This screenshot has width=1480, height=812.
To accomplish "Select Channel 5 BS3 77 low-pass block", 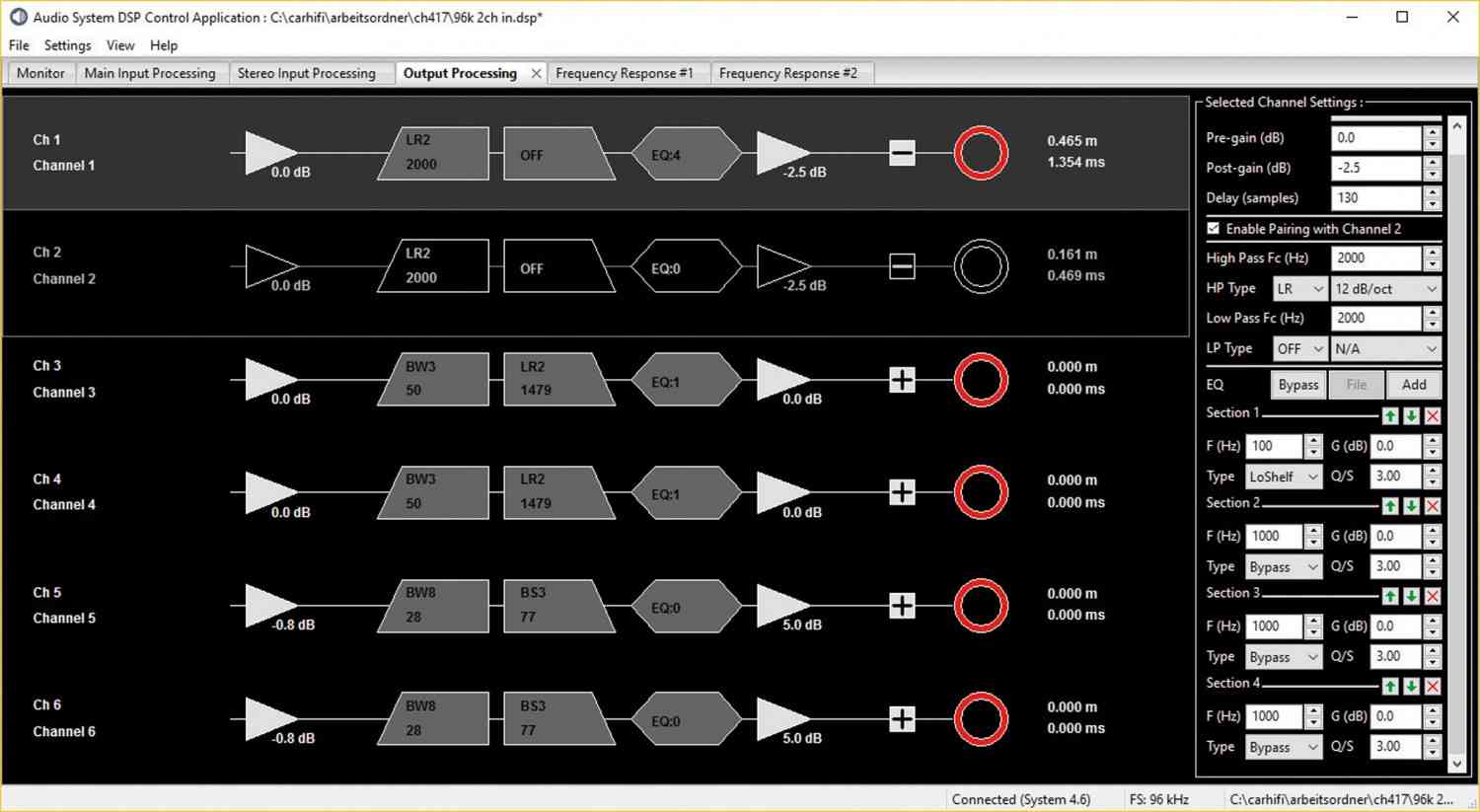I will tap(558, 606).
